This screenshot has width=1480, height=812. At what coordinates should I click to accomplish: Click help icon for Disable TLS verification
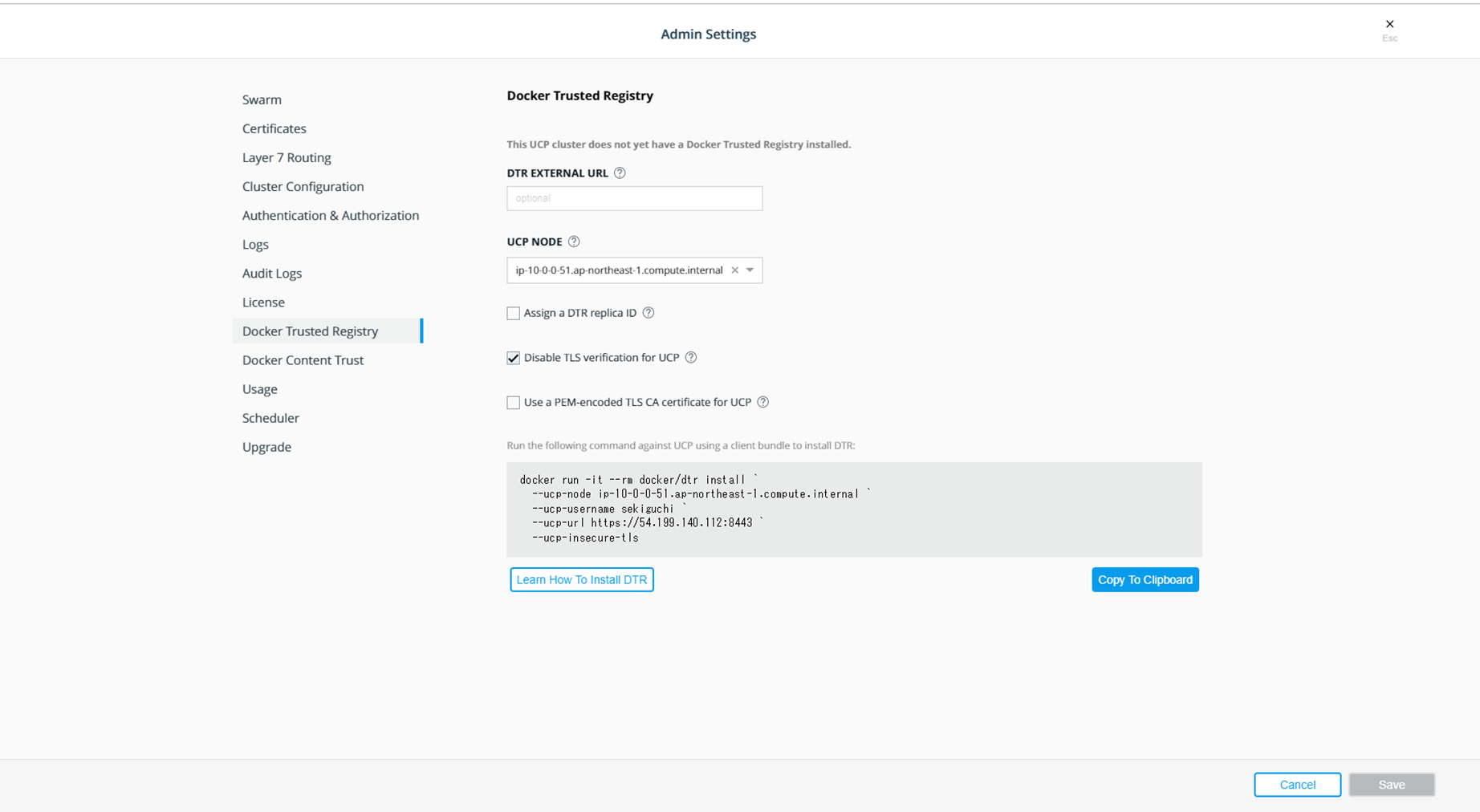[x=691, y=358]
